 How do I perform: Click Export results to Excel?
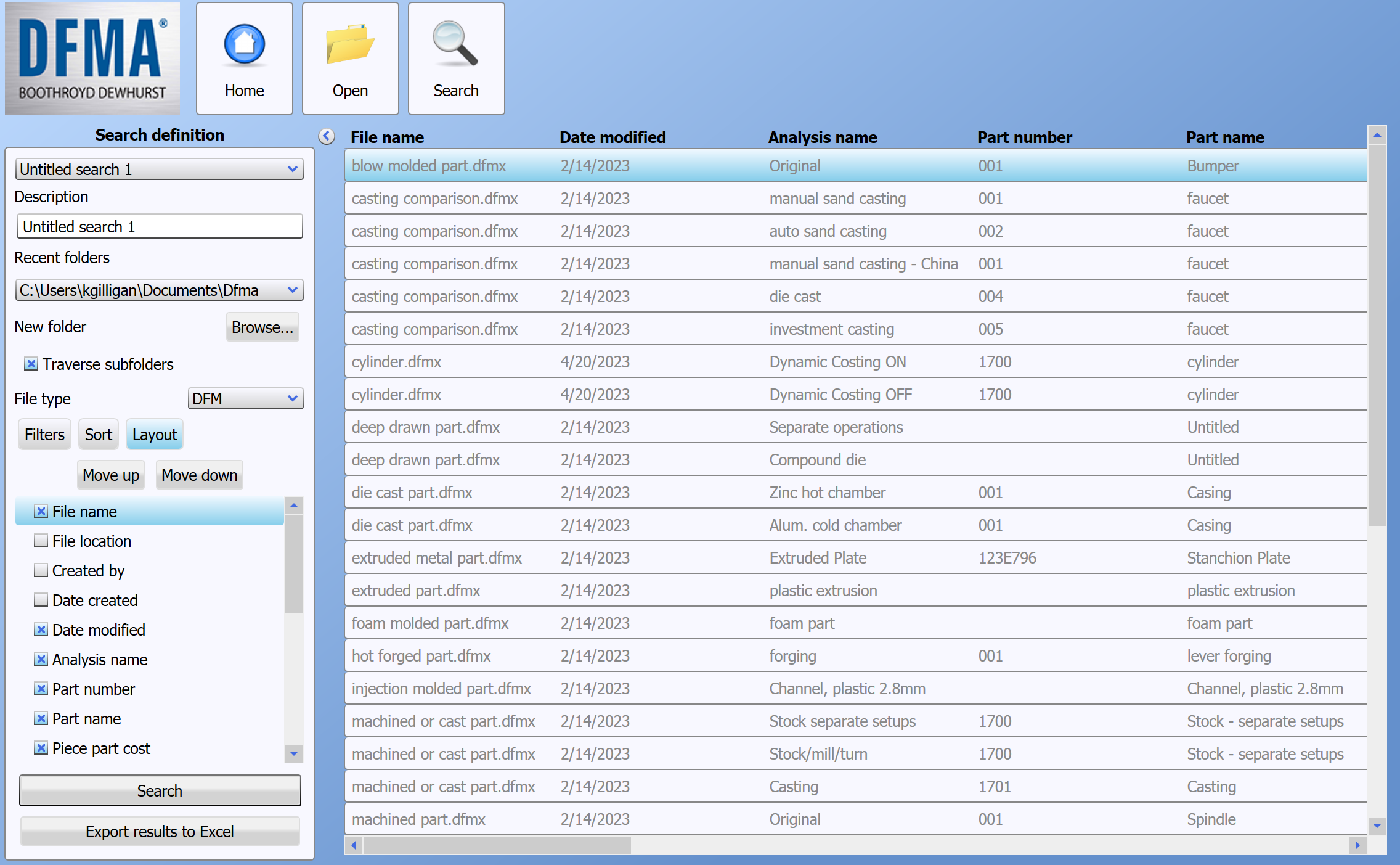tap(160, 831)
